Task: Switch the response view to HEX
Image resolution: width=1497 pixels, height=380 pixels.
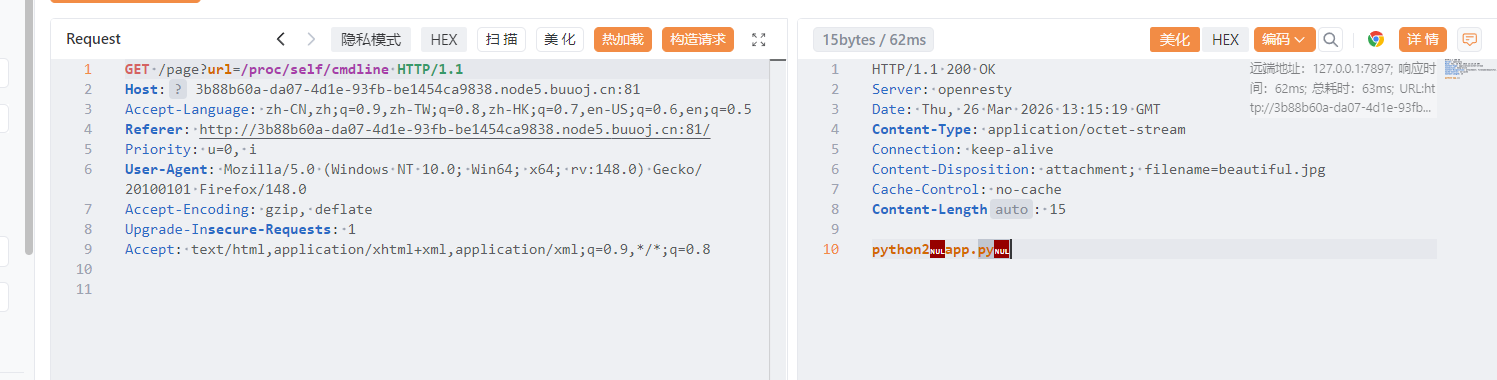Action: pyautogui.click(x=1225, y=39)
